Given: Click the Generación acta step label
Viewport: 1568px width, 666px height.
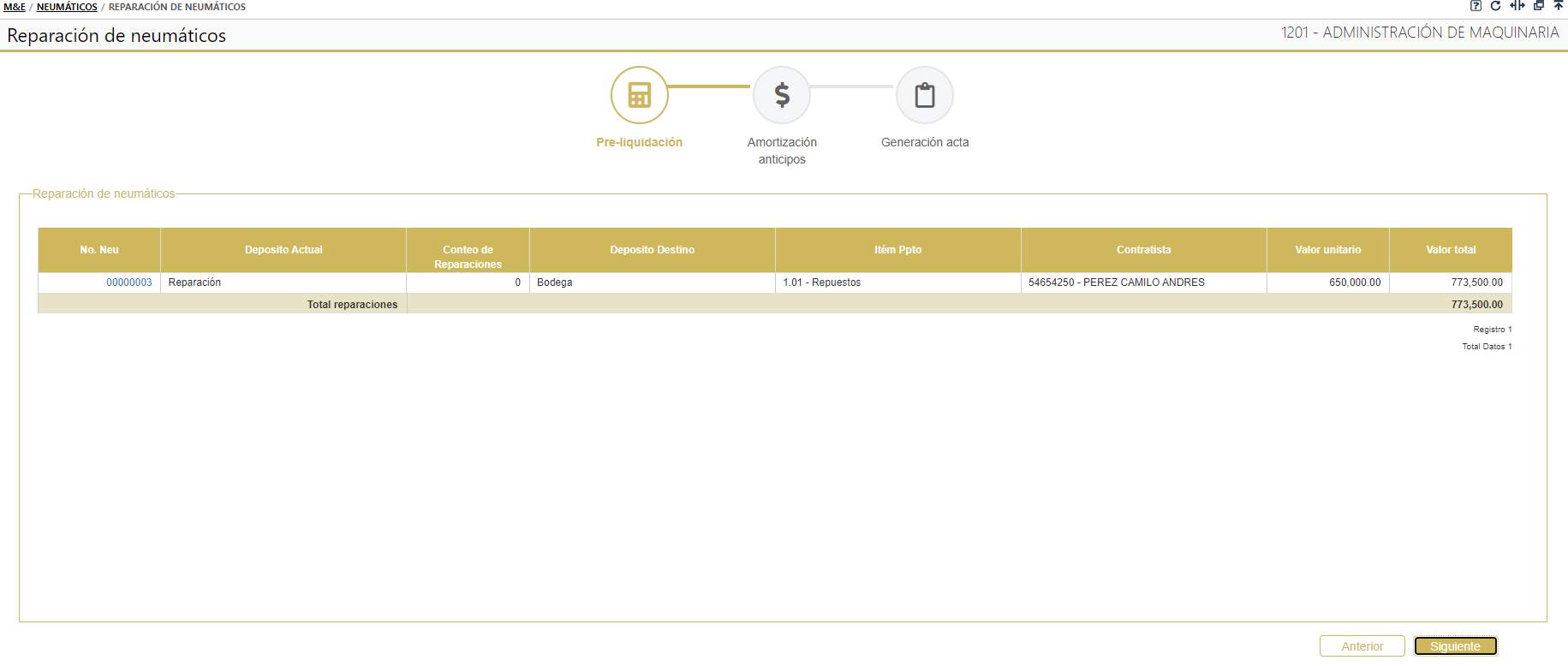Looking at the screenshot, I should (925, 142).
